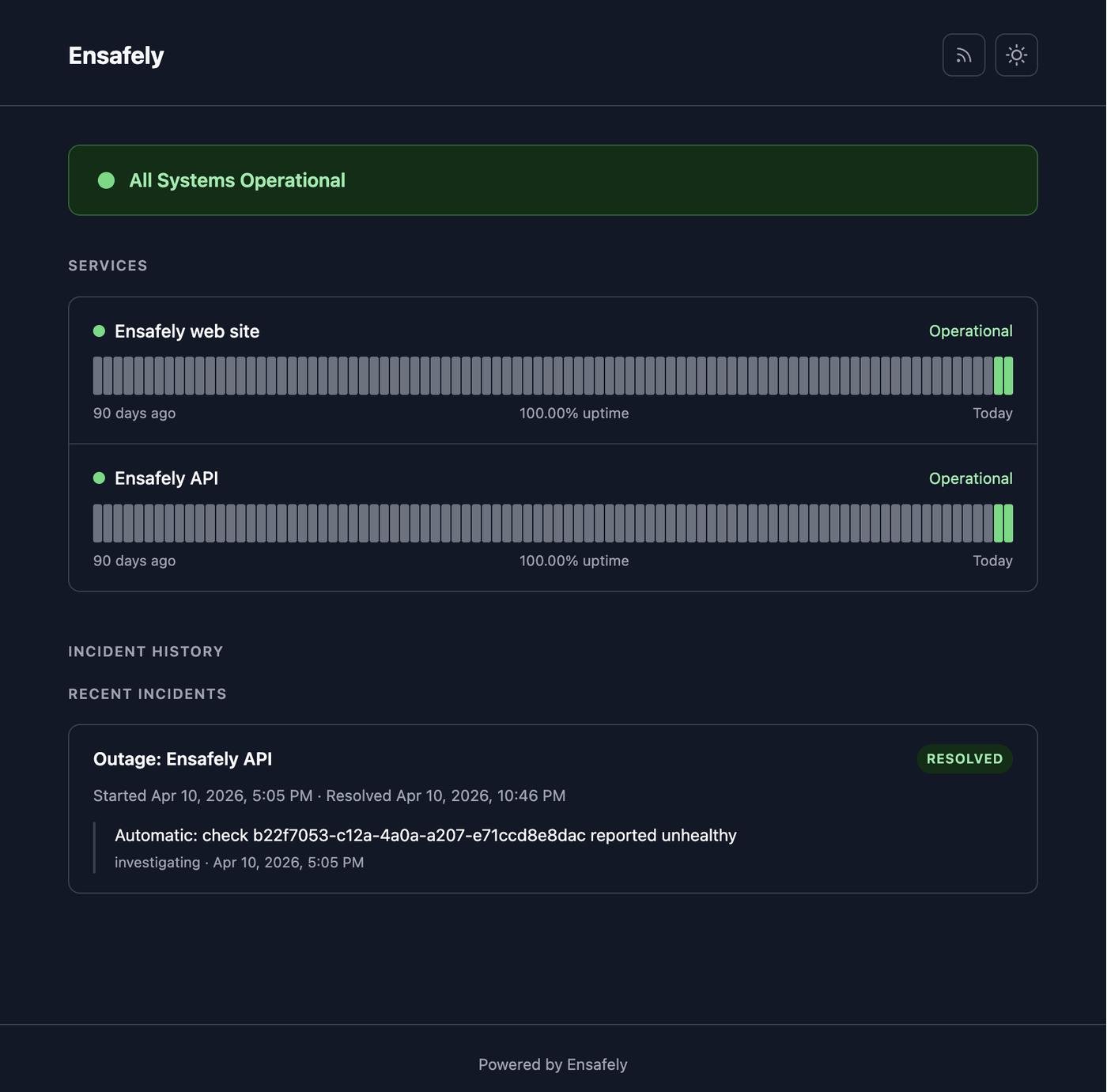Click green status dot beside Ensafely web site
Viewport: 1107px width, 1092px height.
[x=99, y=331]
